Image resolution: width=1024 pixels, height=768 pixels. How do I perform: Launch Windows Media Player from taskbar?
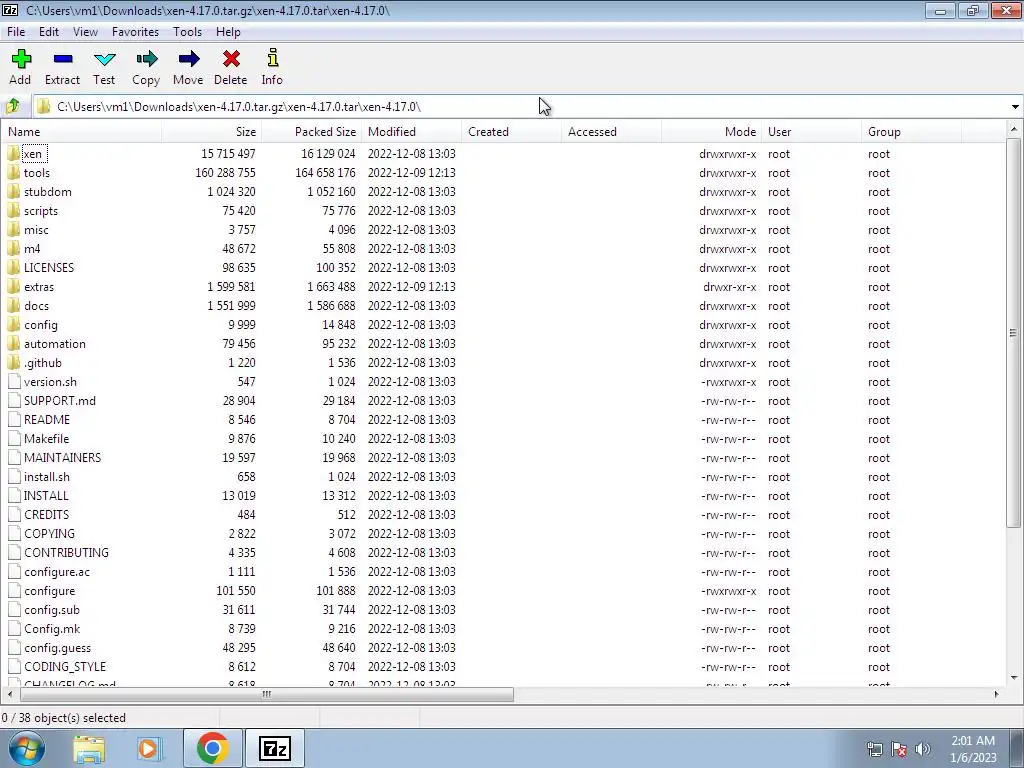click(x=149, y=748)
